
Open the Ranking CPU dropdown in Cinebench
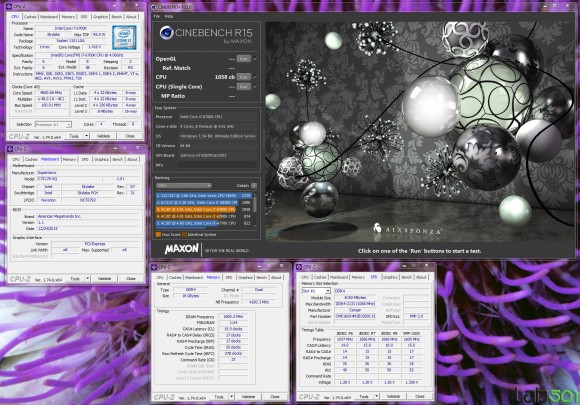point(183,185)
